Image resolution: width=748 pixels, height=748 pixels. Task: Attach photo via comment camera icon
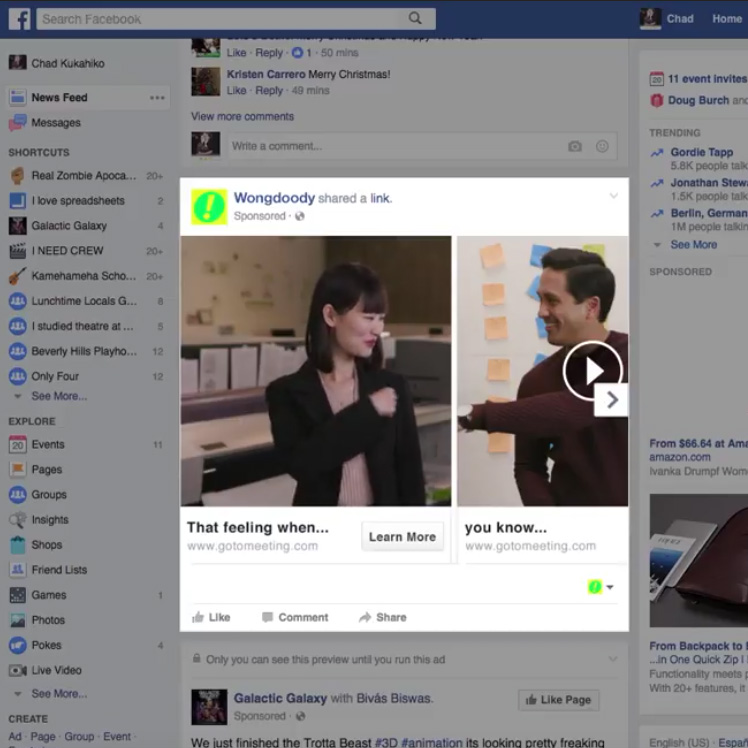click(575, 146)
